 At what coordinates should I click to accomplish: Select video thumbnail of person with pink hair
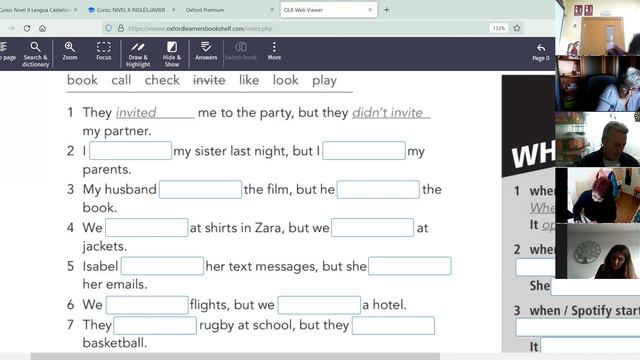pos(598,195)
